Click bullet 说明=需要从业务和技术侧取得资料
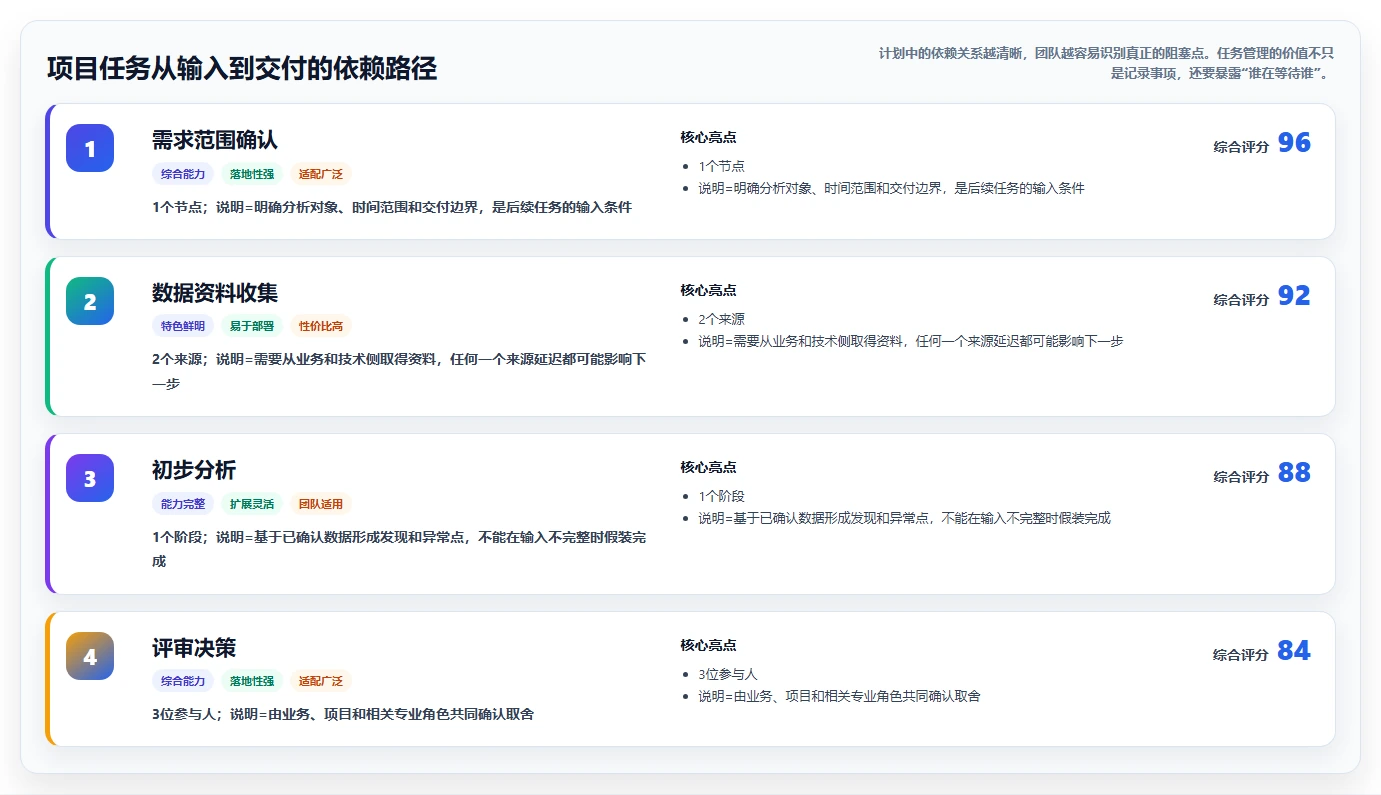 pyautogui.click(x=910, y=341)
